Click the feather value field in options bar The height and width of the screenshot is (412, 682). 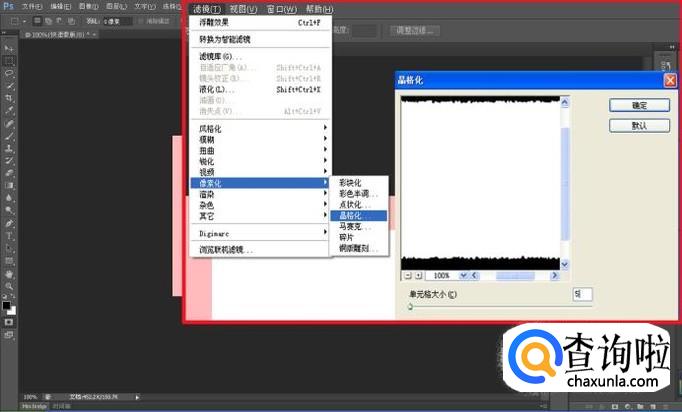pos(118,21)
